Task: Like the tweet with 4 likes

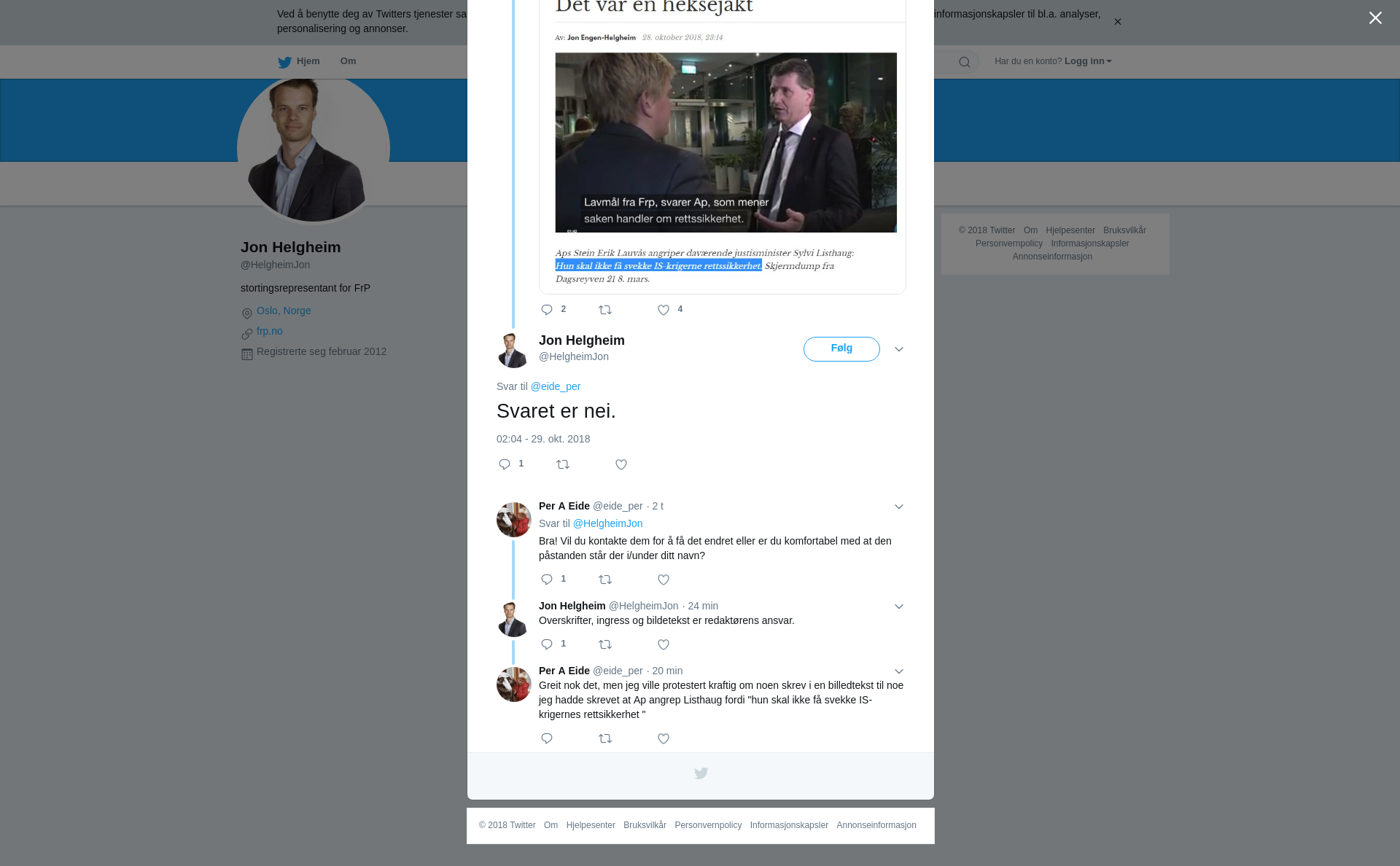Action: pyautogui.click(x=664, y=311)
